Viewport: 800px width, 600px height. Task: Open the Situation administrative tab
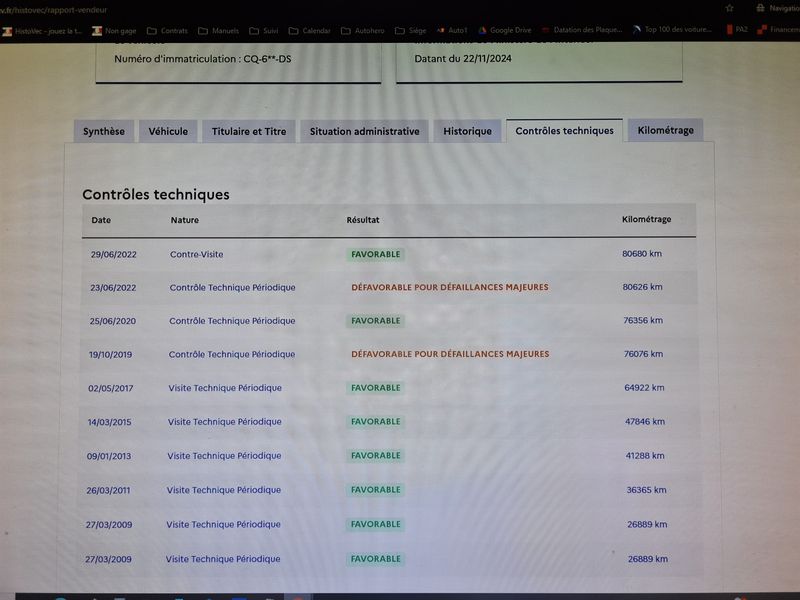coord(365,132)
